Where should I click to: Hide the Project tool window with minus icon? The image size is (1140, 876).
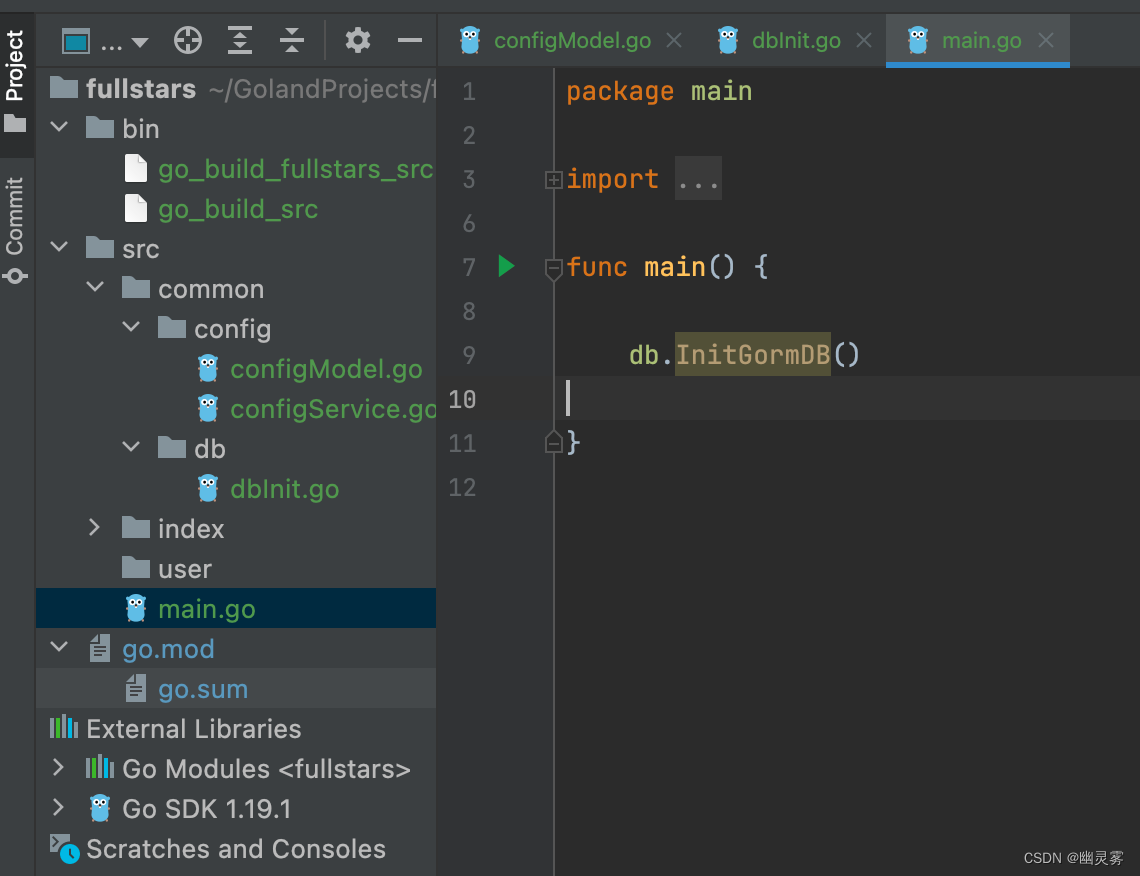410,41
